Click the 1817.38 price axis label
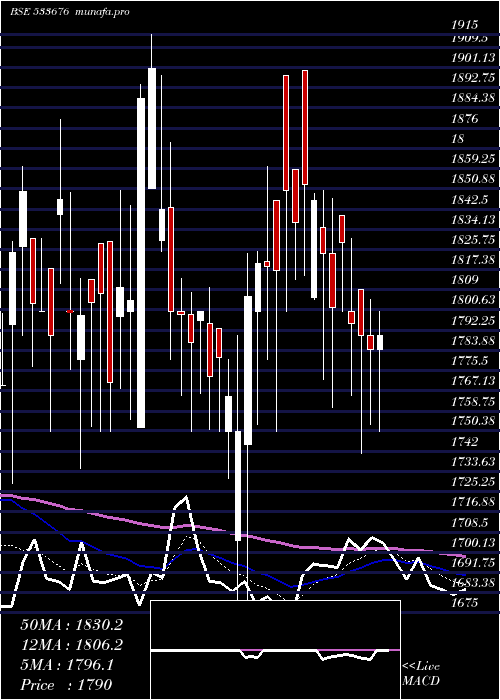The height and width of the screenshot is (700, 500). pos(473,260)
